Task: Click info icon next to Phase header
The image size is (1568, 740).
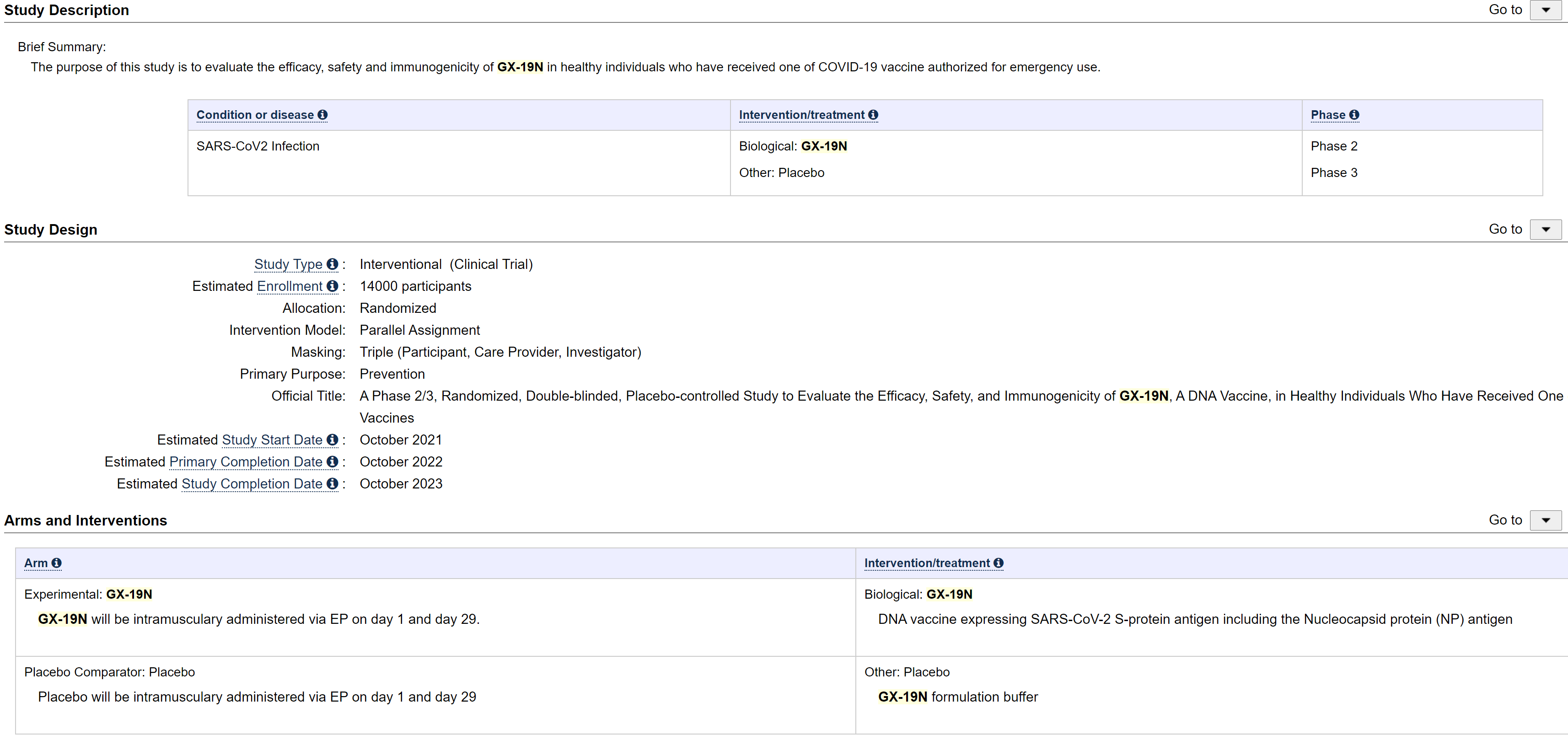Action: 1354,114
